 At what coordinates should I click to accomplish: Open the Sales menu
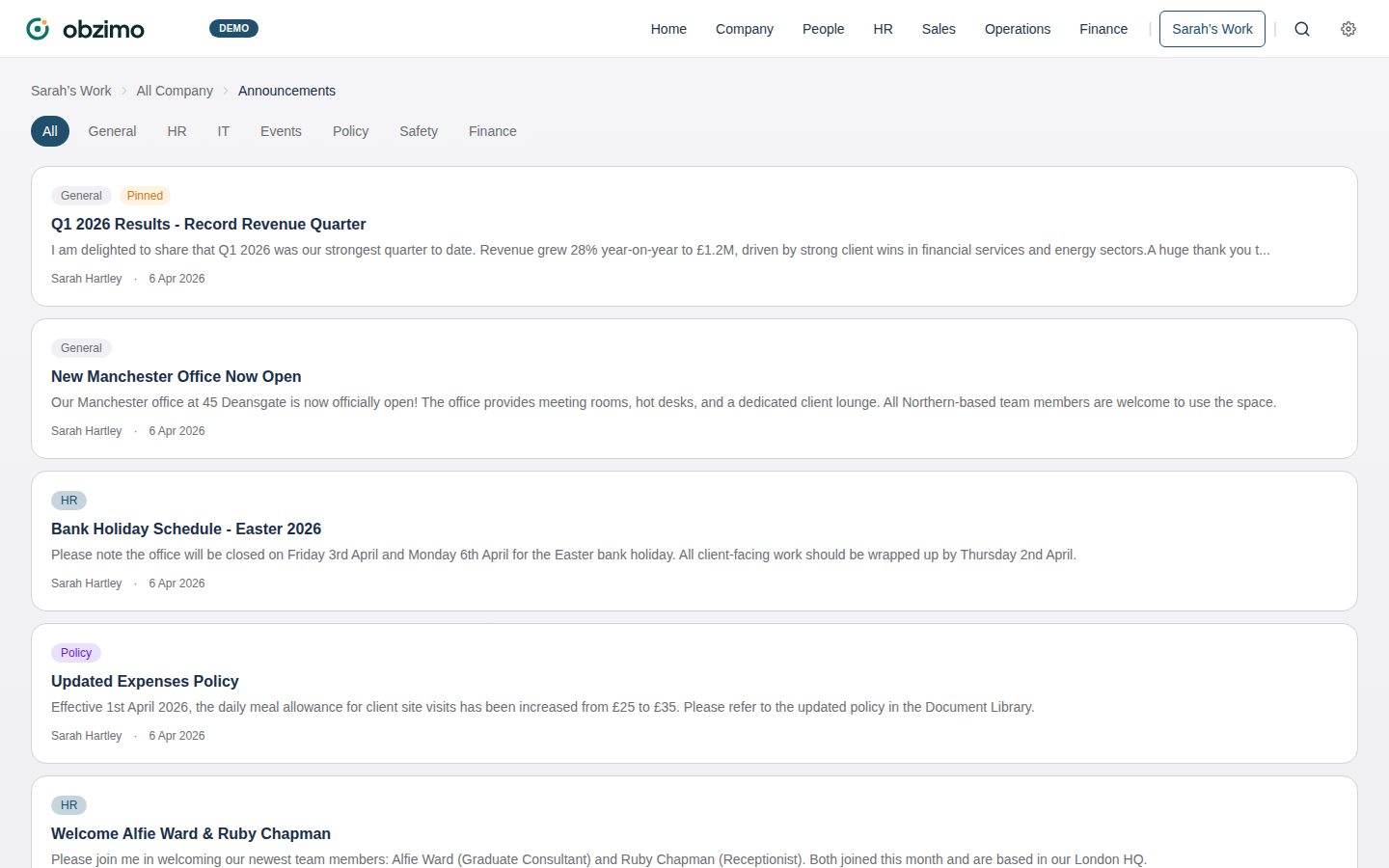point(939,29)
